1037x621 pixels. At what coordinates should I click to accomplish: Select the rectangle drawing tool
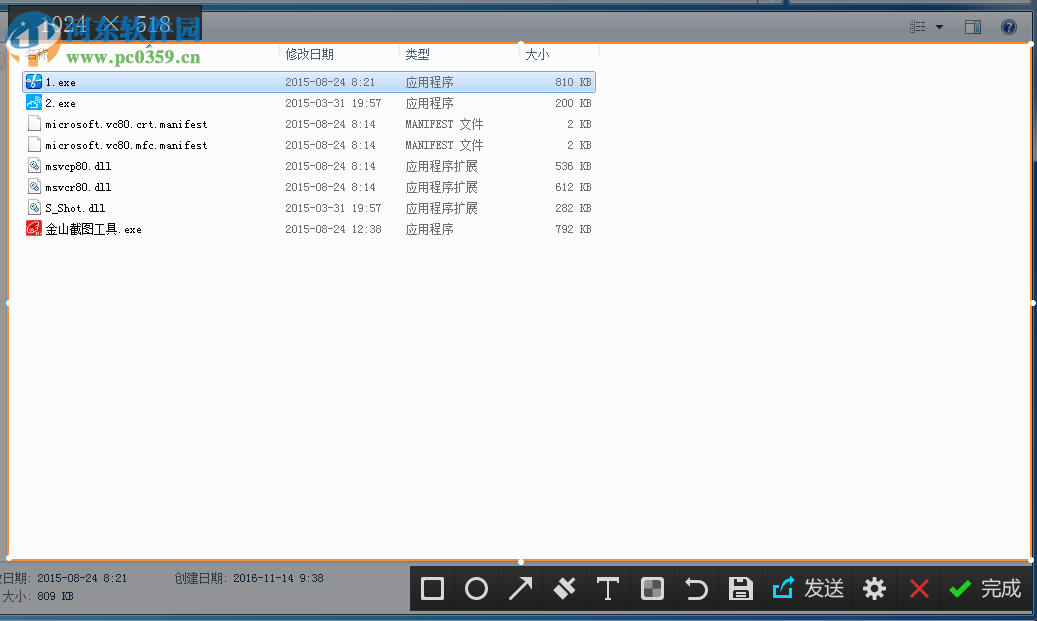click(431, 588)
